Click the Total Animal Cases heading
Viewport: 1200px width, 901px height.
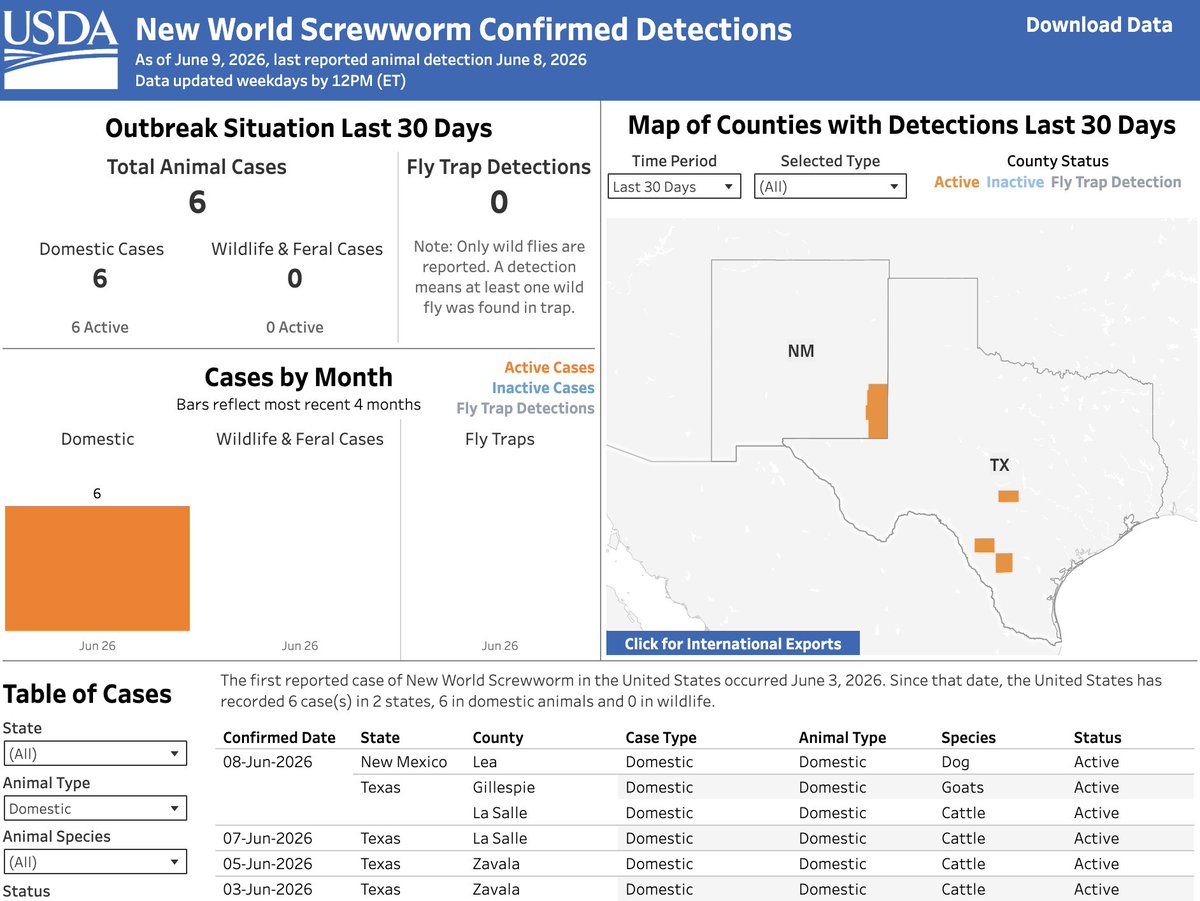click(197, 167)
